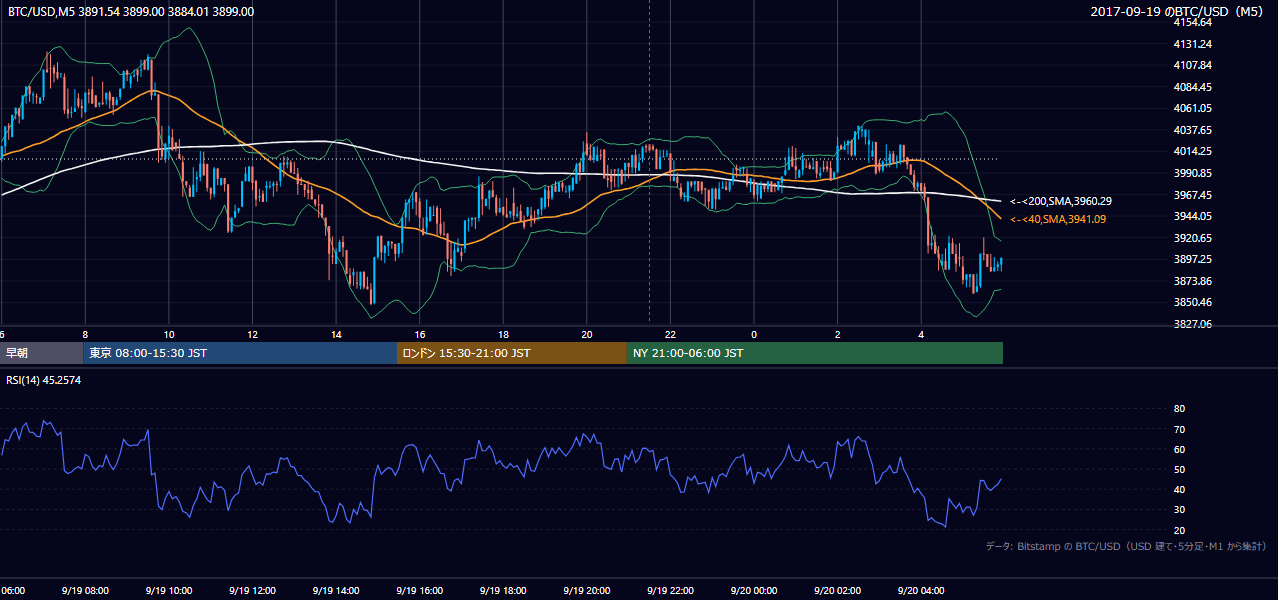Image resolution: width=1278 pixels, height=600 pixels.
Task: Click price axis label 3967.45
Action: point(1193,195)
